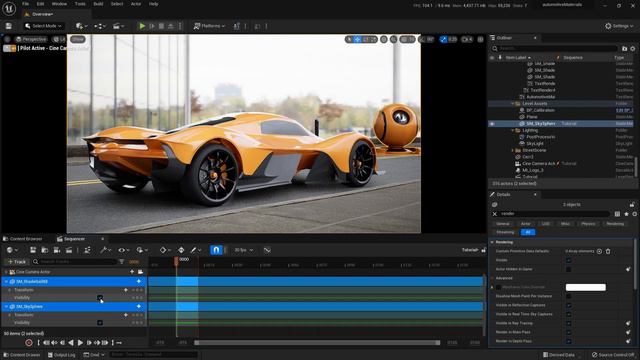This screenshot has width=640, height=360.
Task: Select the Cine Camera Actor in Outliner
Action: 539,163
